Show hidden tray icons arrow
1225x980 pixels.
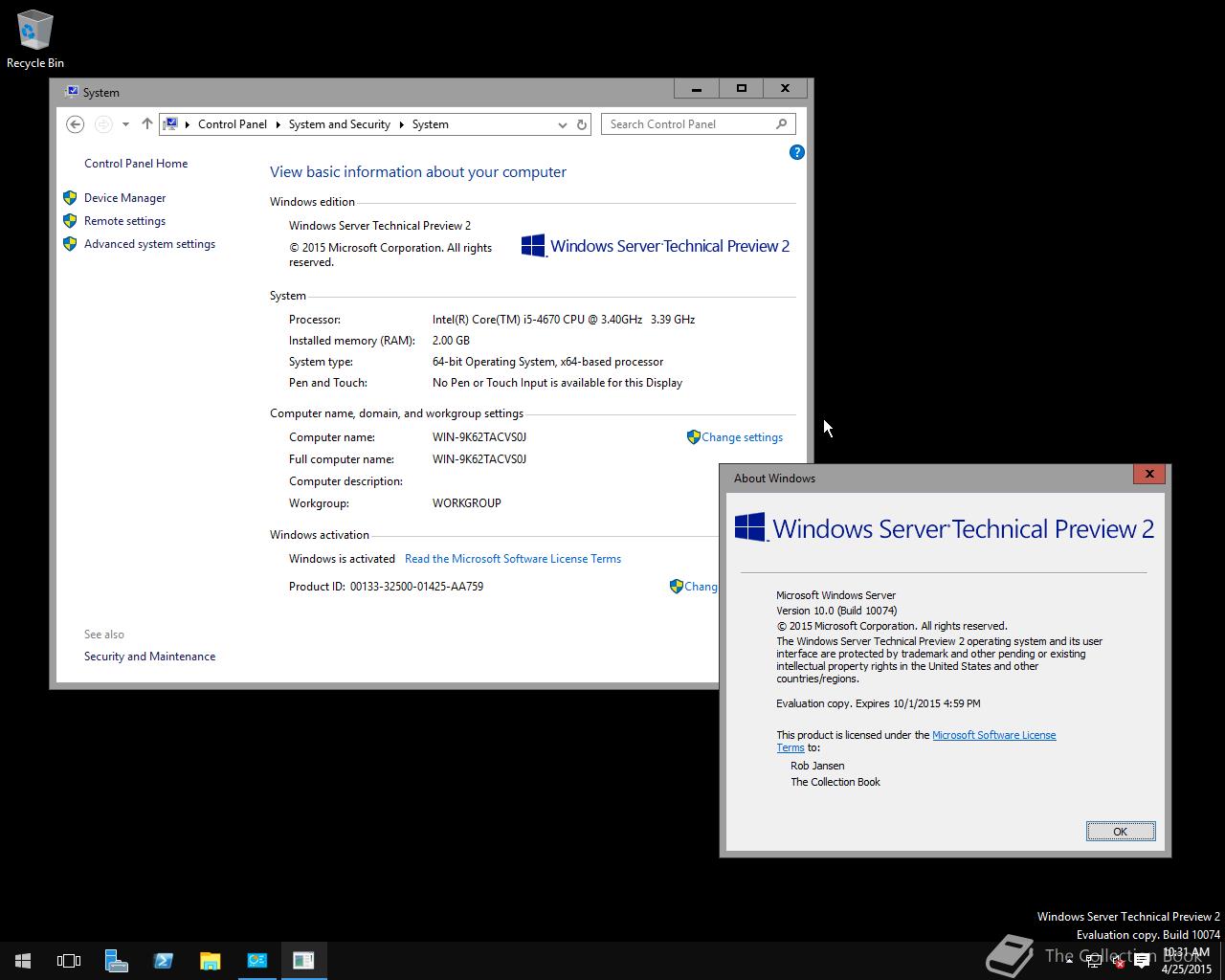(x=1069, y=962)
